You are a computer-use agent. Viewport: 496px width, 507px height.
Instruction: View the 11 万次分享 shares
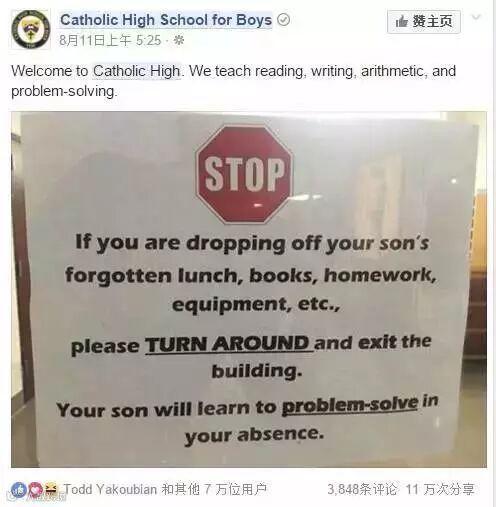tap(440, 489)
